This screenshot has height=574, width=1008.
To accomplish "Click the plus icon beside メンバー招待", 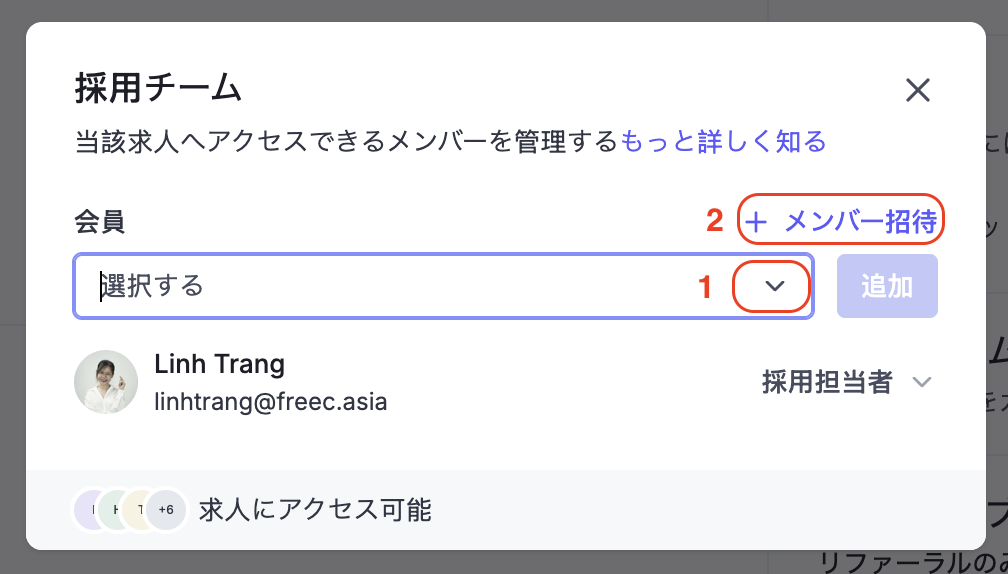I will pos(756,222).
